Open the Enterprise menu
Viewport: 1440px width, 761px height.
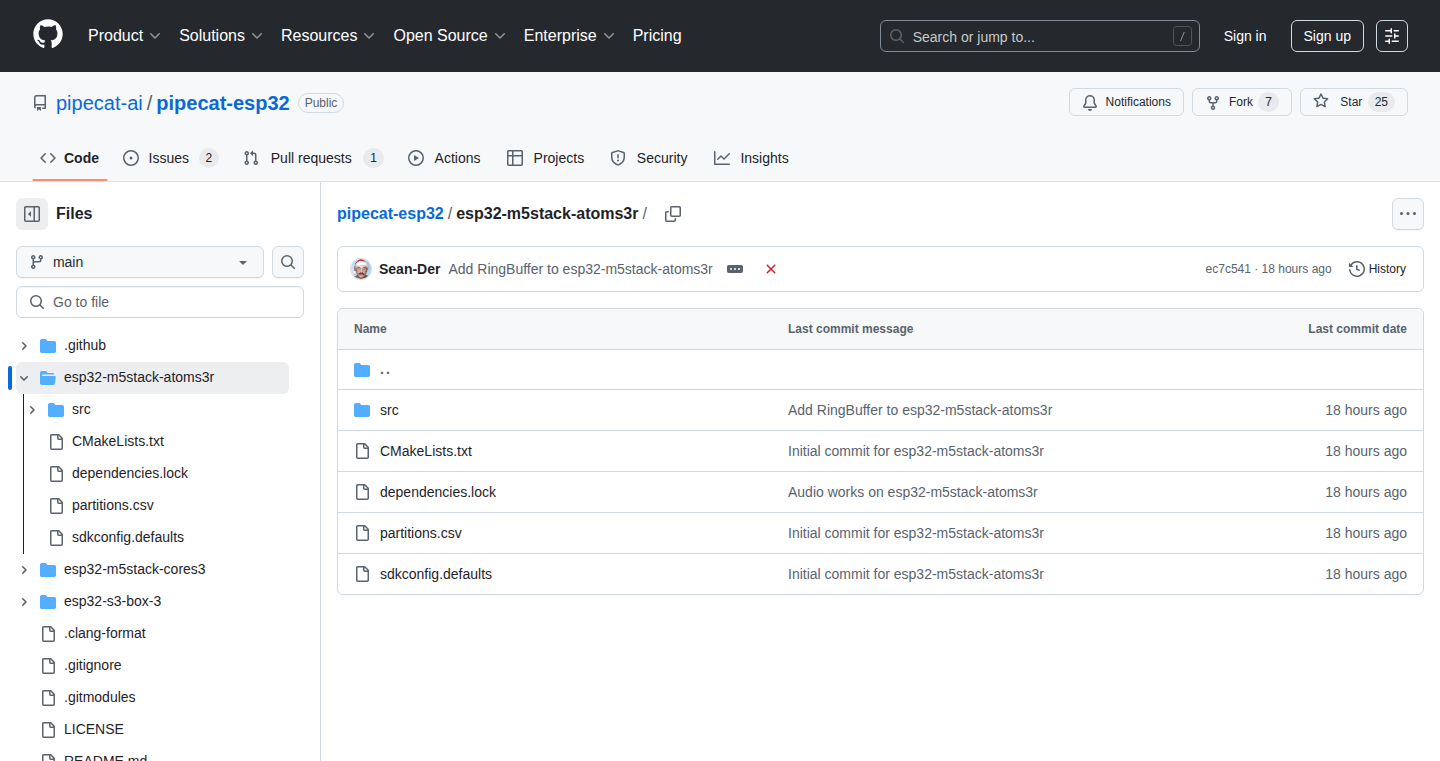coord(569,36)
